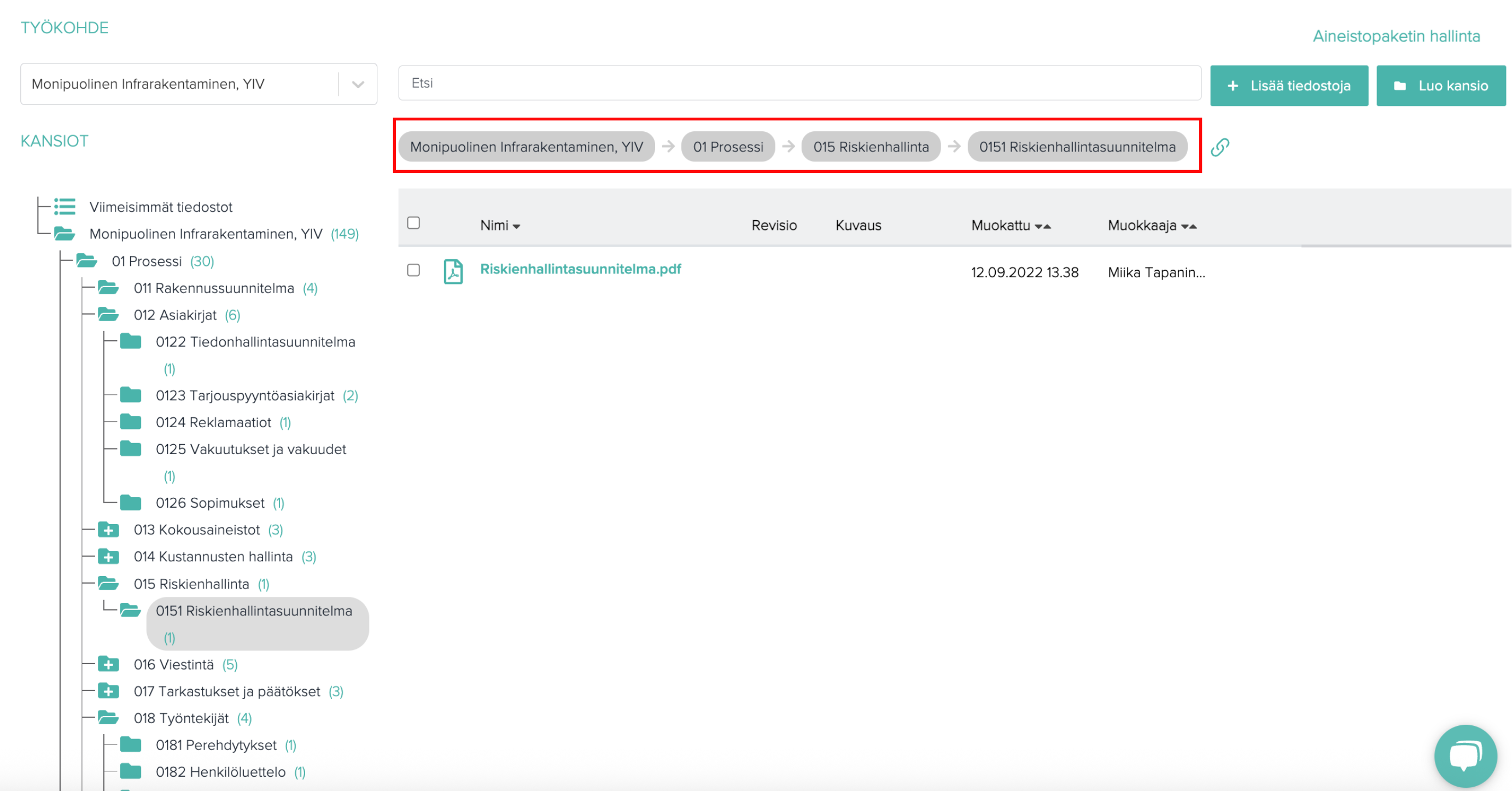Click folder icon of 0126 Sopimukset
This screenshot has width=1512, height=791.
click(131, 503)
